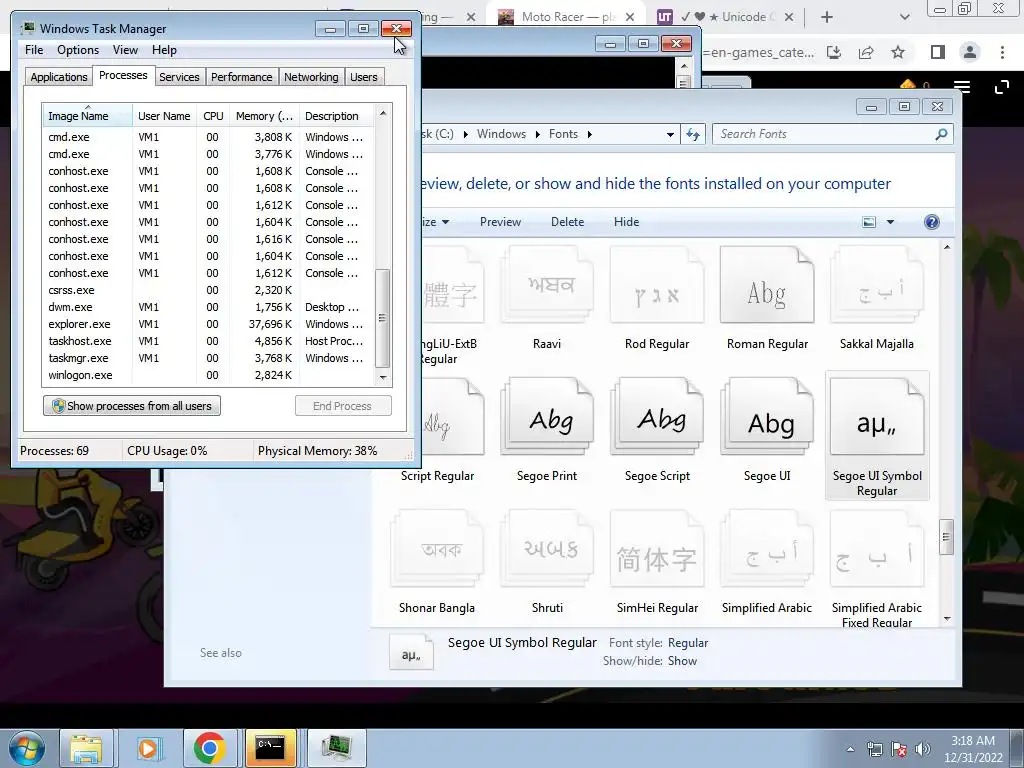Click Show processes from all users

click(x=132, y=406)
